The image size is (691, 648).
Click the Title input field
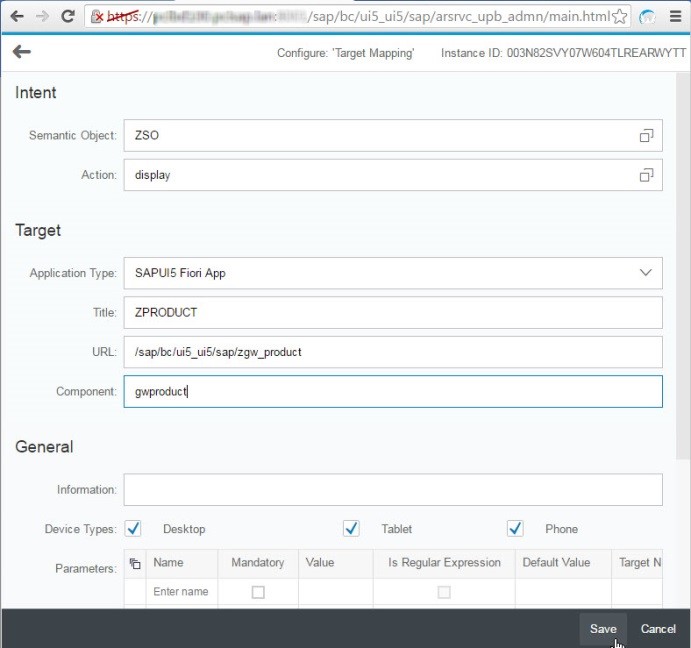(x=392, y=312)
